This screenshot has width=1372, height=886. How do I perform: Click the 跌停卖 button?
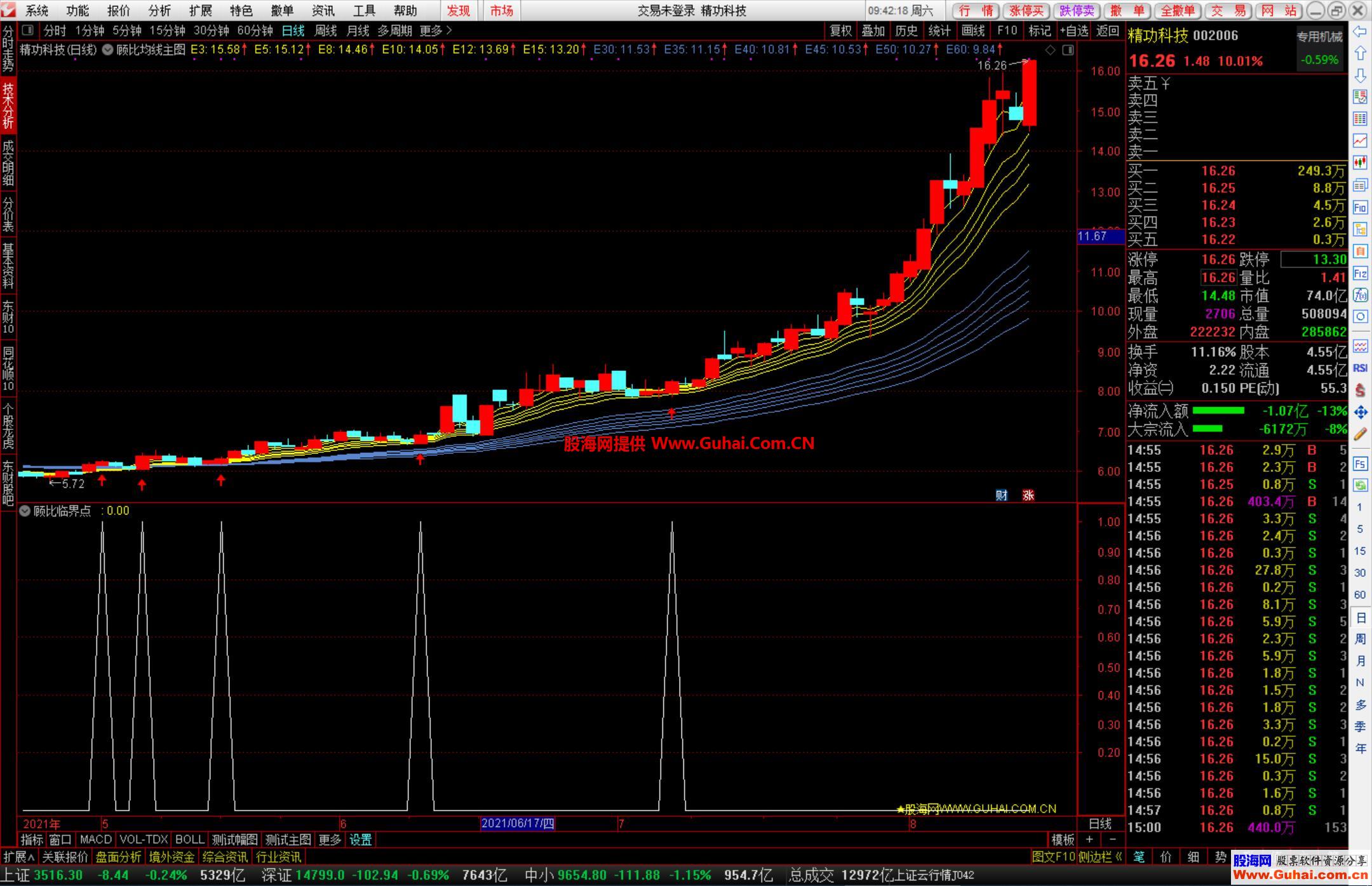[1077, 10]
